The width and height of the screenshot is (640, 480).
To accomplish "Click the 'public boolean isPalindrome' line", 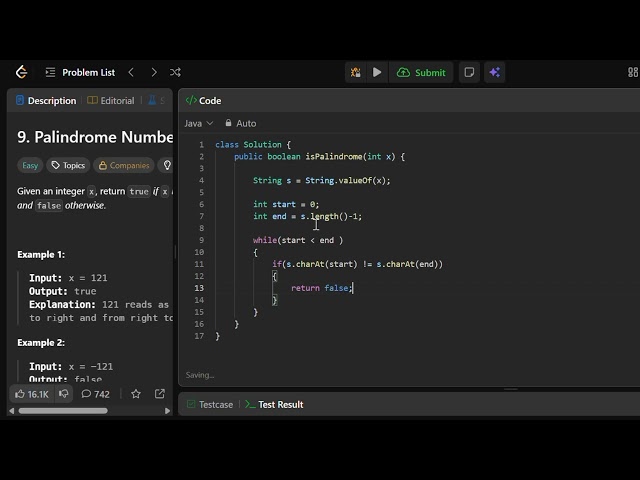I will [320, 157].
